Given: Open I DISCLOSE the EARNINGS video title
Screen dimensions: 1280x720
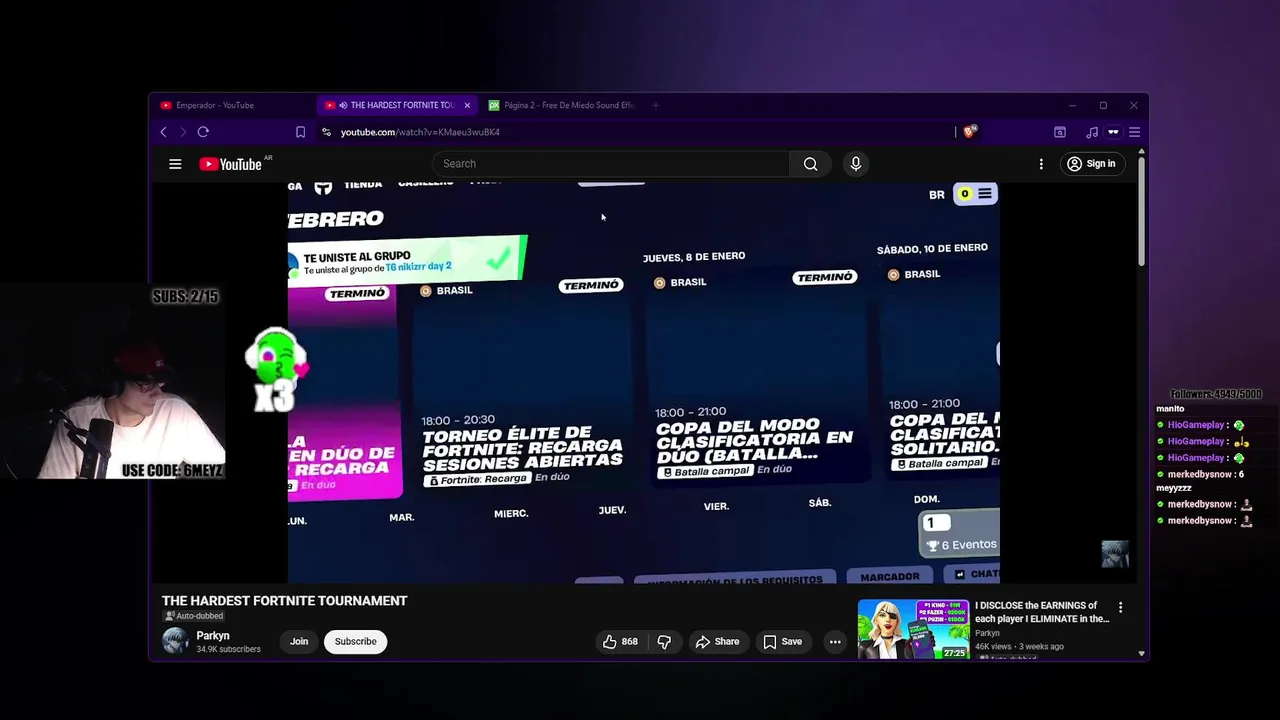Looking at the screenshot, I should coord(1042,612).
